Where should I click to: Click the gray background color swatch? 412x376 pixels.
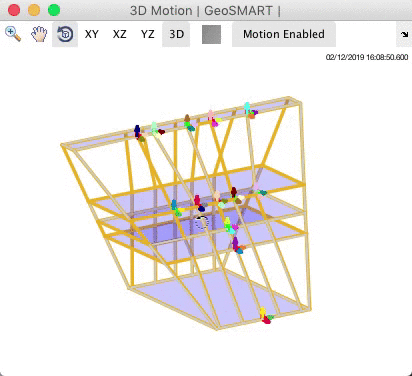211,34
